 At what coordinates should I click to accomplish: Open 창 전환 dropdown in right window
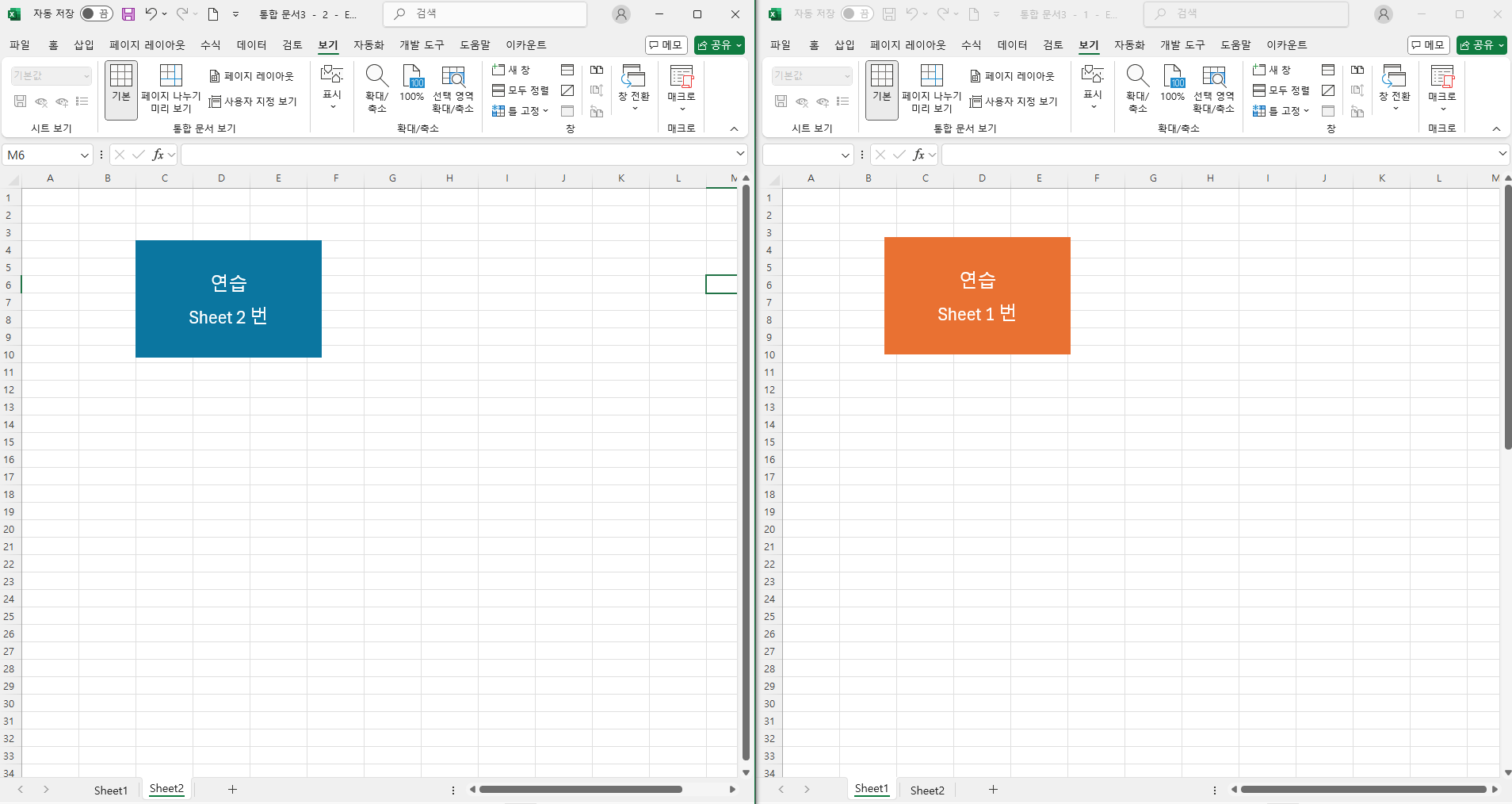[x=1395, y=88]
